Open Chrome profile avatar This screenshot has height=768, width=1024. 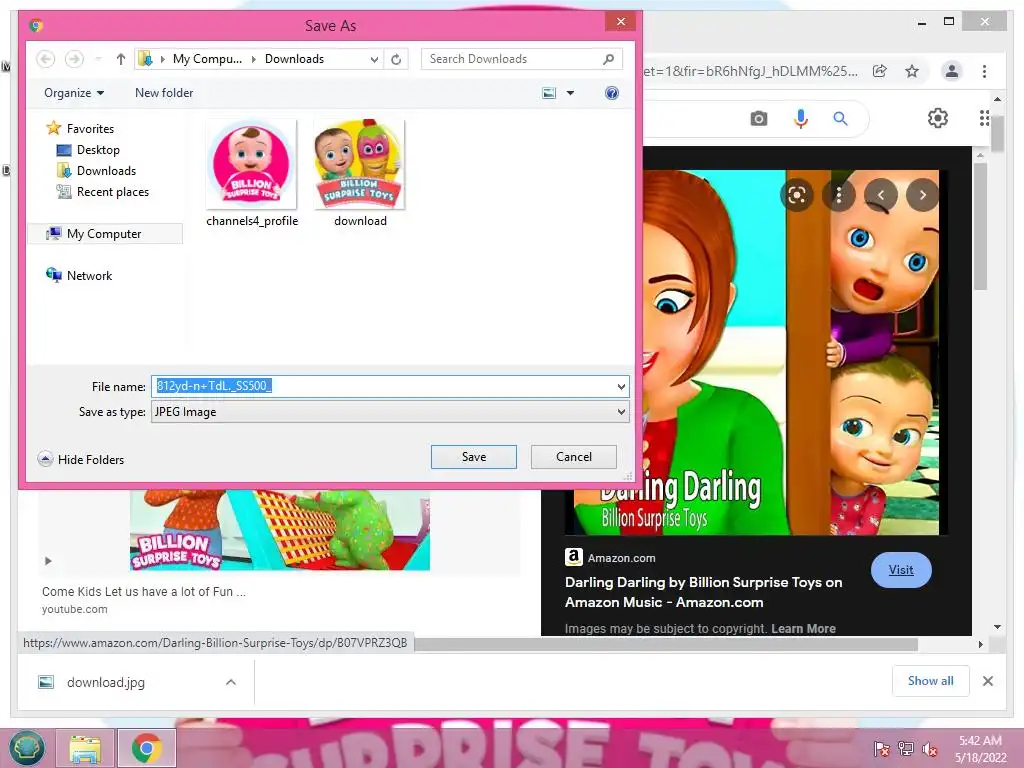click(x=952, y=71)
